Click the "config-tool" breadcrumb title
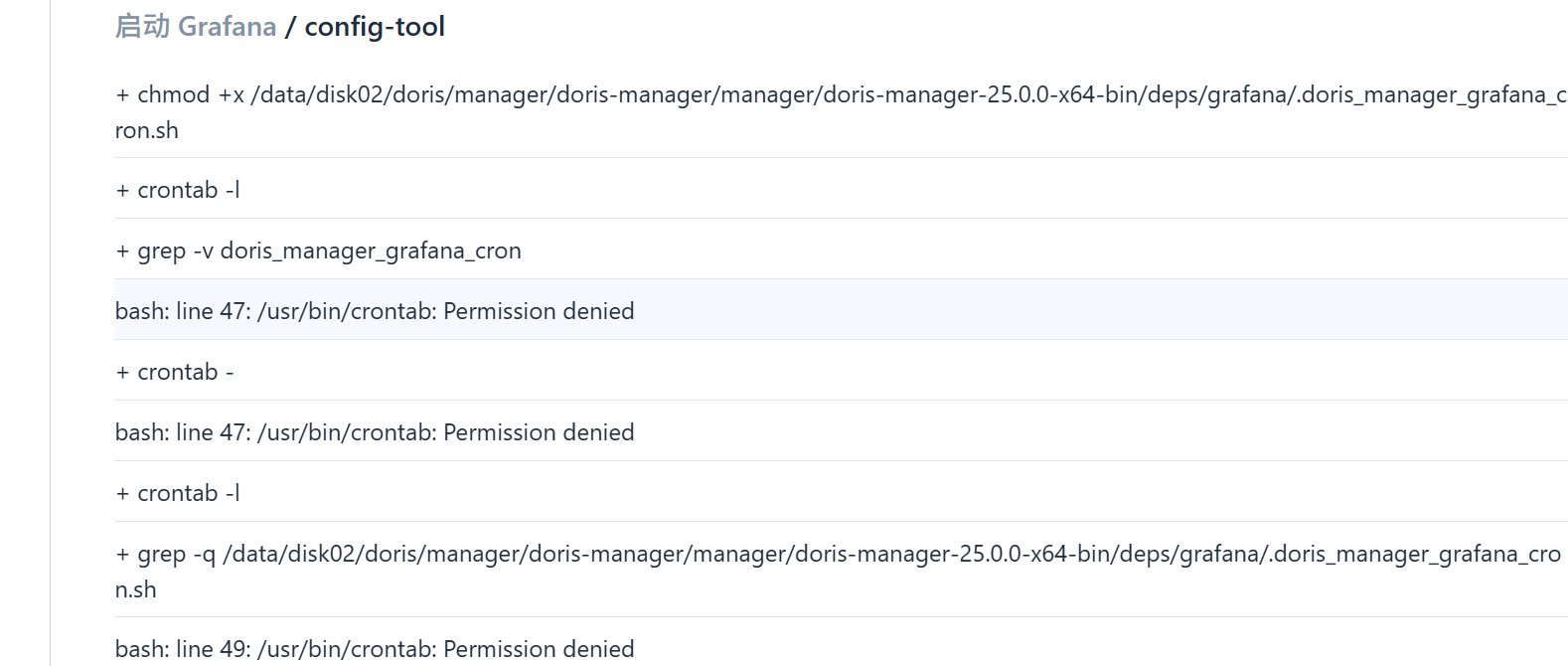The width and height of the screenshot is (1568, 666). (x=375, y=27)
